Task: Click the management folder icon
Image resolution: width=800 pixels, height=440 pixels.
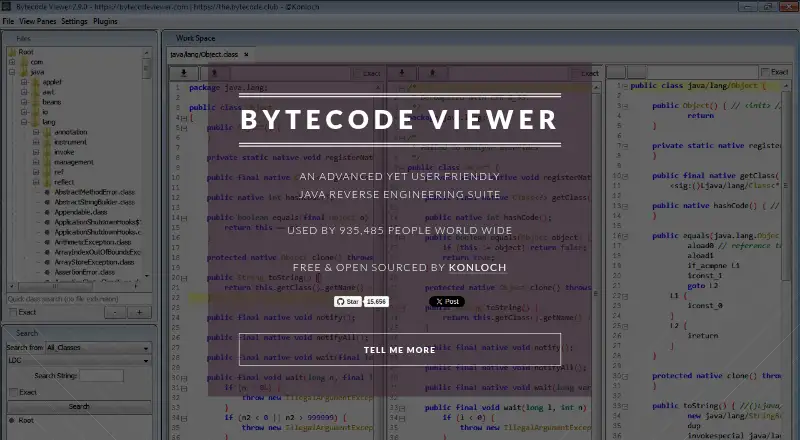Action: (48, 162)
